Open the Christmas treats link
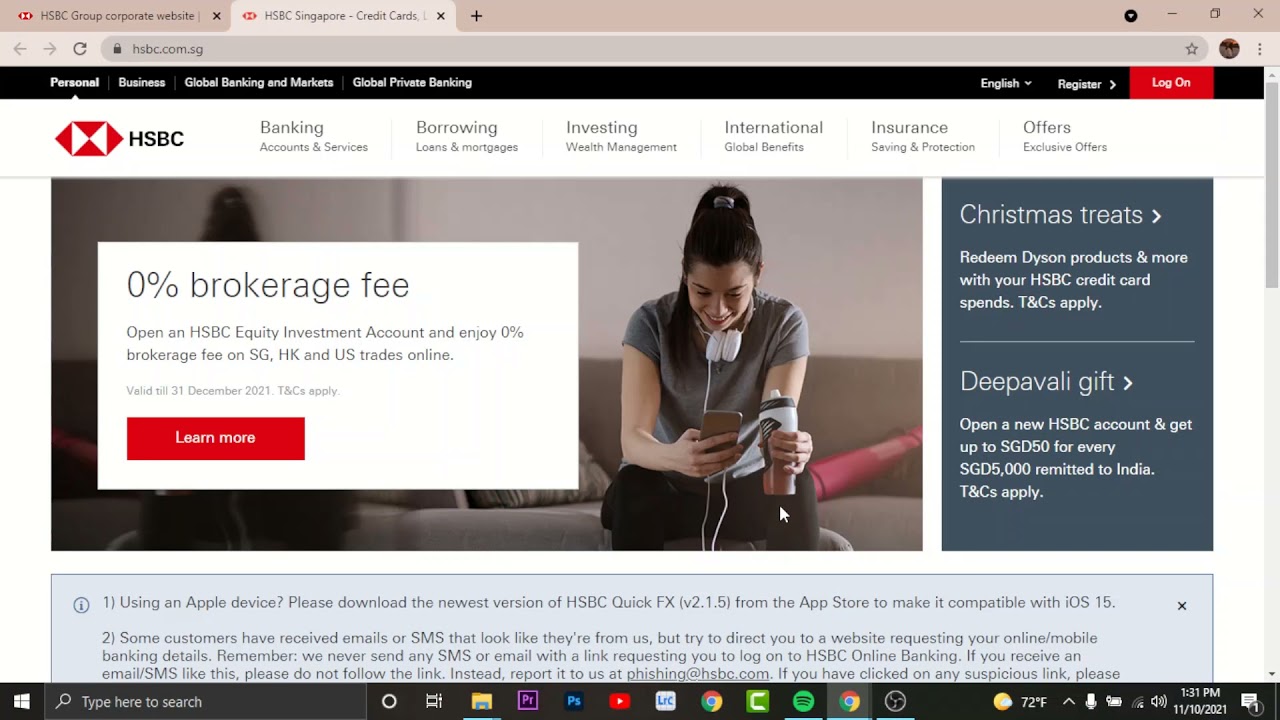The image size is (1280, 720). (1060, 215)
